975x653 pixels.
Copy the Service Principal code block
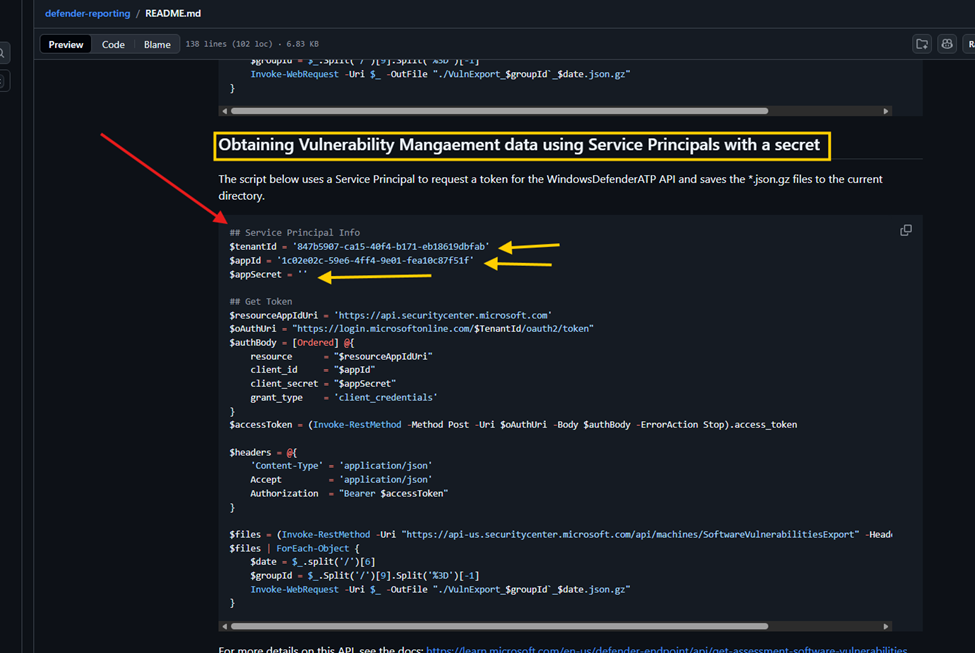point(906,230)
